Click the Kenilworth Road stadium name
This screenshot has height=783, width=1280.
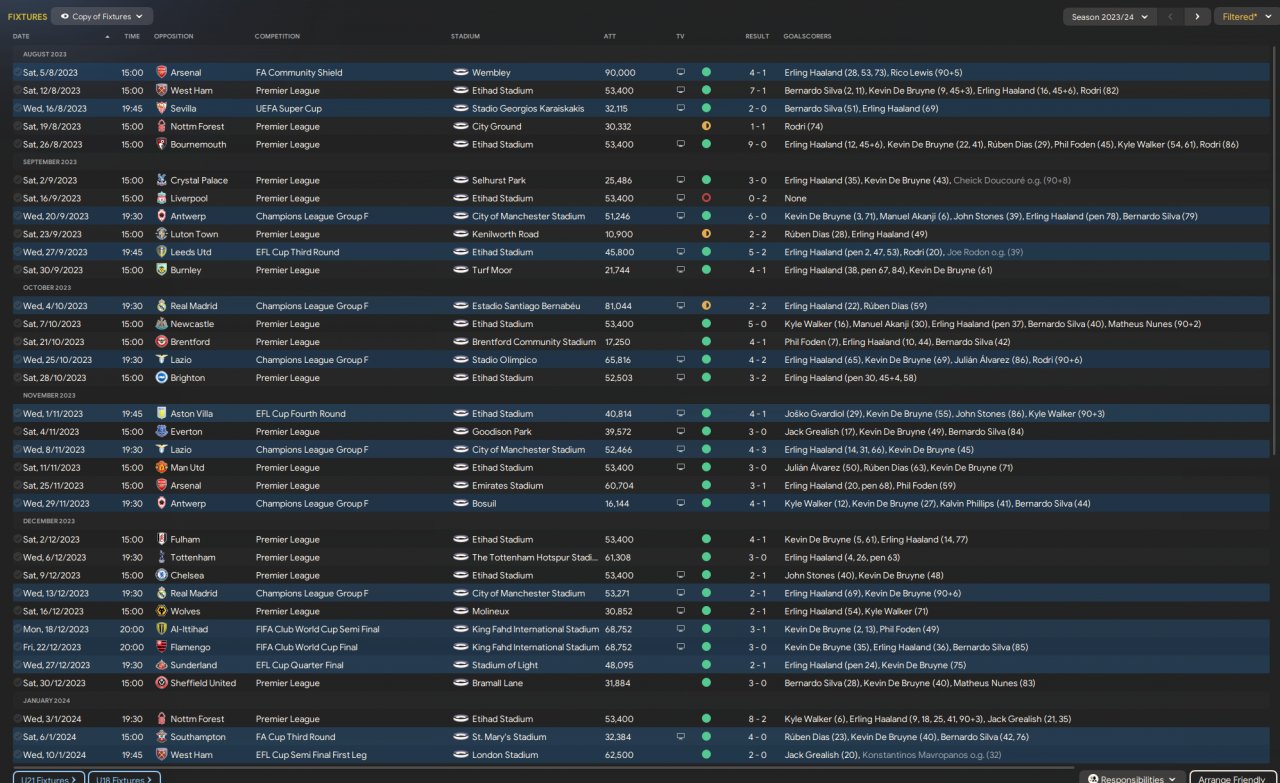(506, 235)
